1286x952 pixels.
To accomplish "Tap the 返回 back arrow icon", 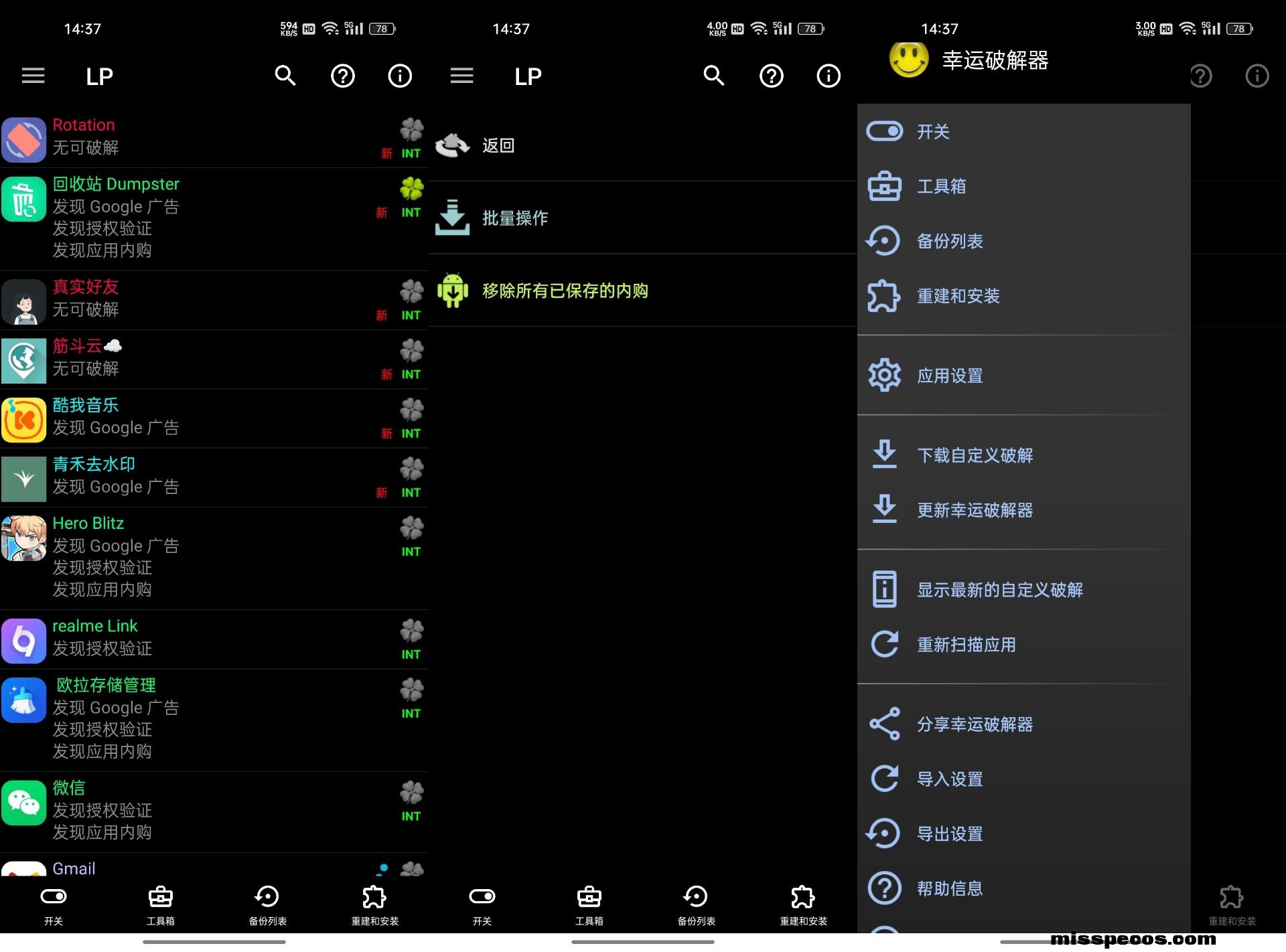I will click(x=453, y=145).
